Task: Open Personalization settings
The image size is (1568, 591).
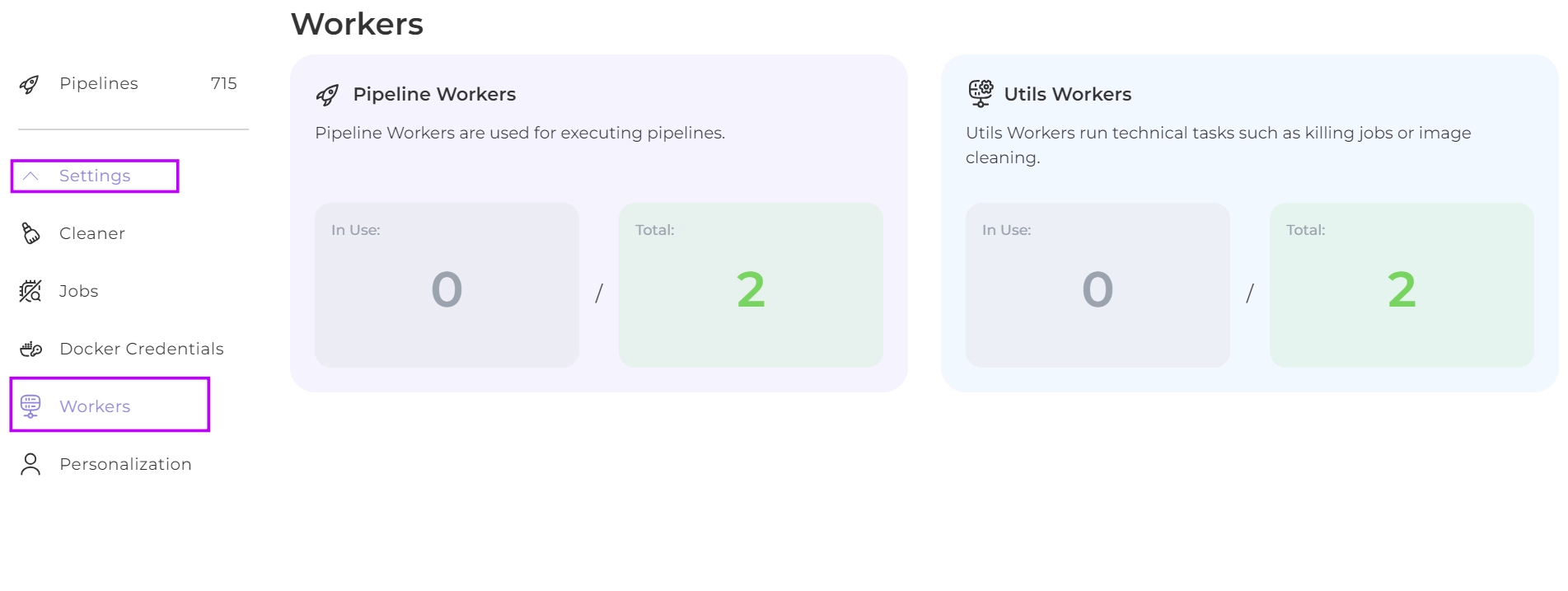Action: click(125, 464)
